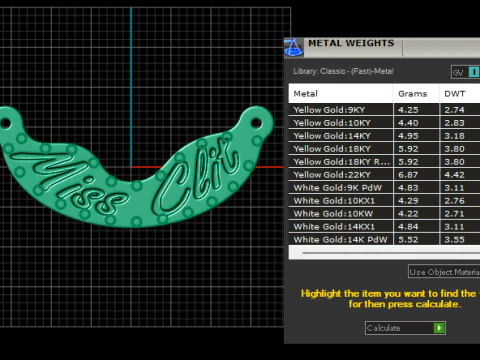Click the 4.95 grams cell
The image size is (480, 360).
tap(416, 136)
